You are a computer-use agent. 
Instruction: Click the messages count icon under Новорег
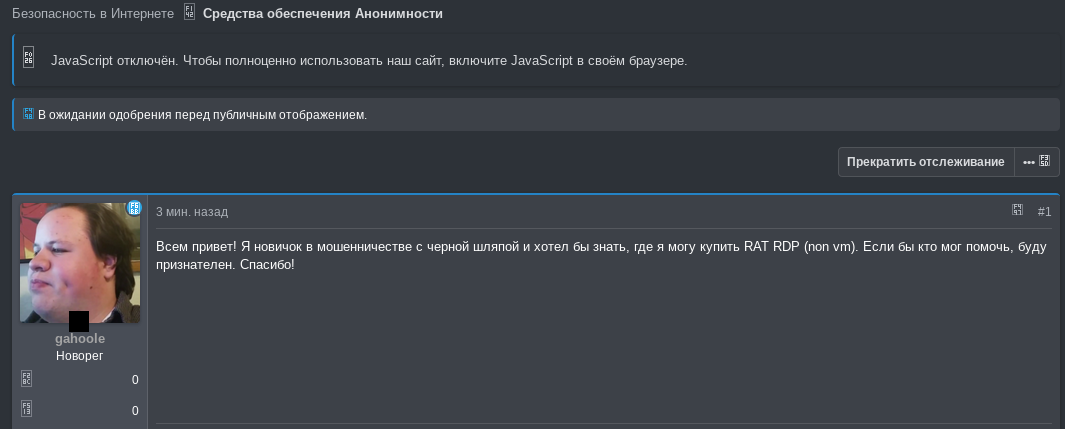coord(26,379)
